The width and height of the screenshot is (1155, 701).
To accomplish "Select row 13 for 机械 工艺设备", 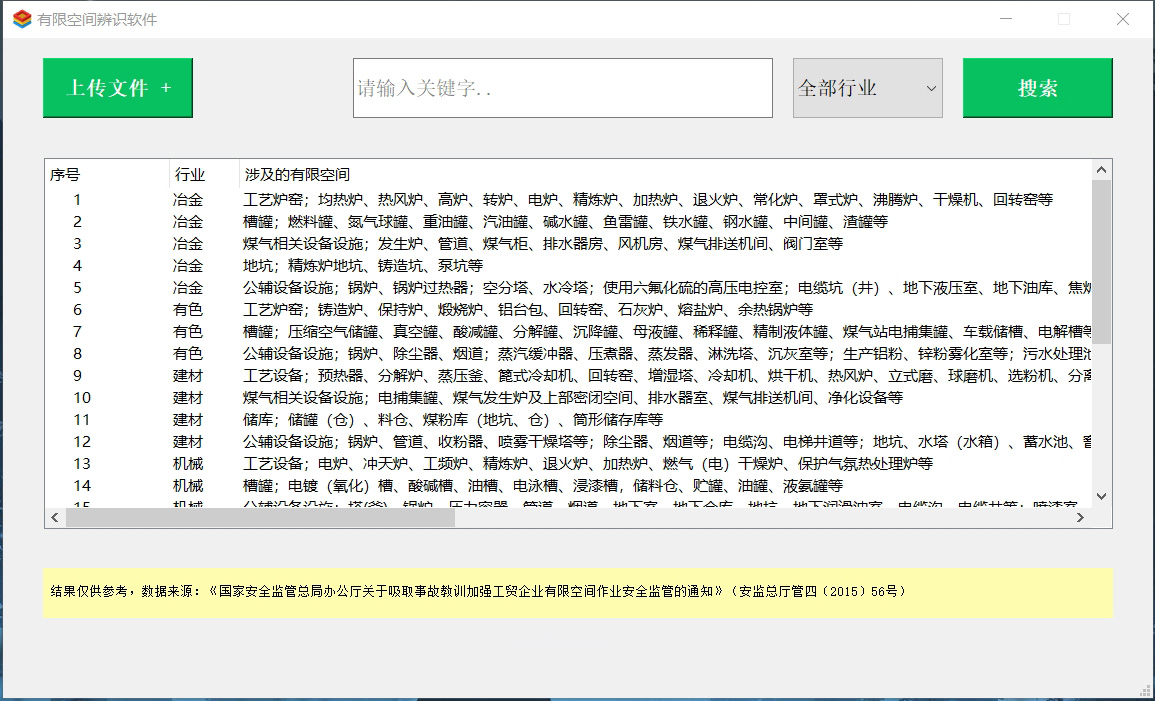I will [400, 463].
